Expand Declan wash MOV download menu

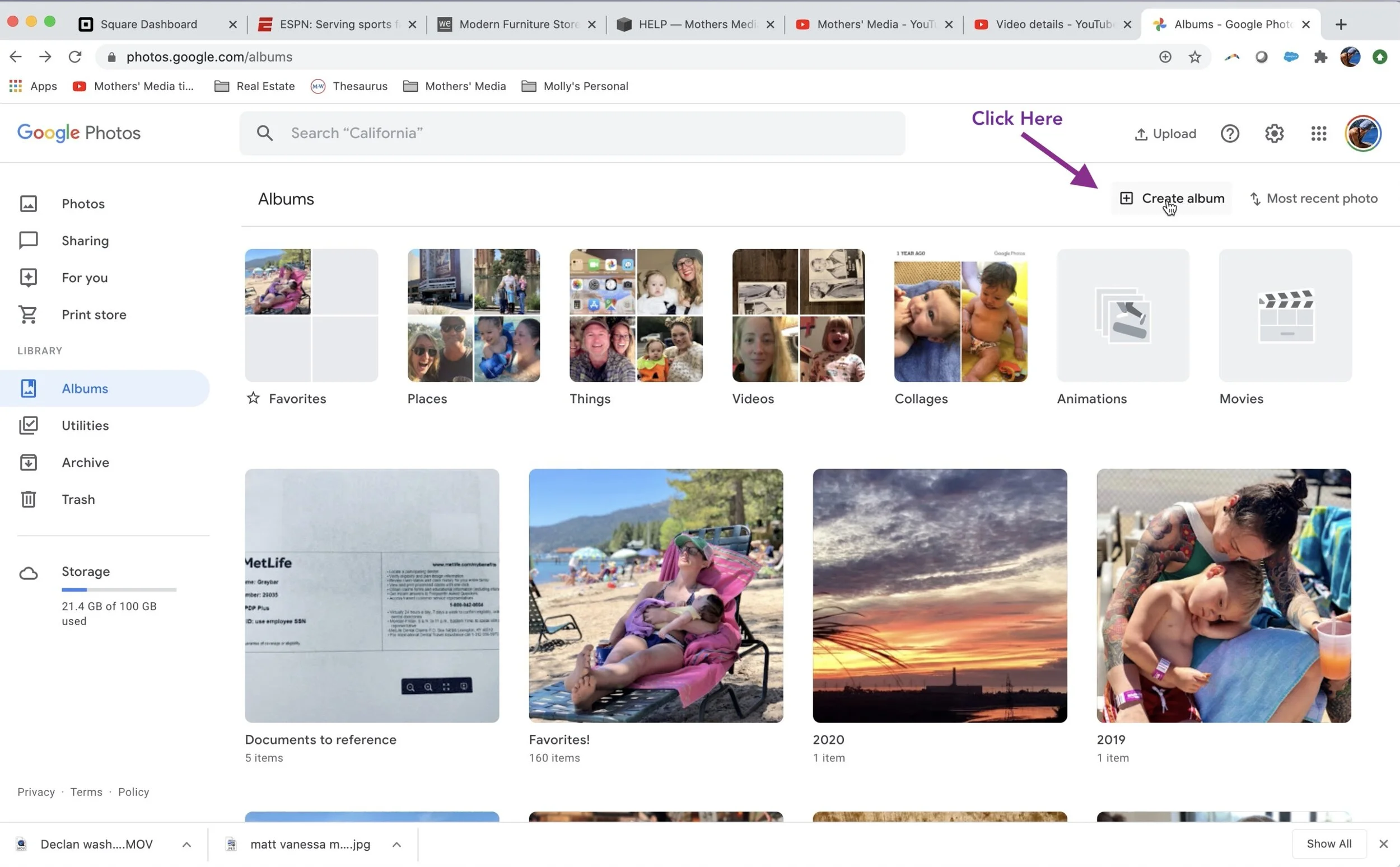click(186, 845)
